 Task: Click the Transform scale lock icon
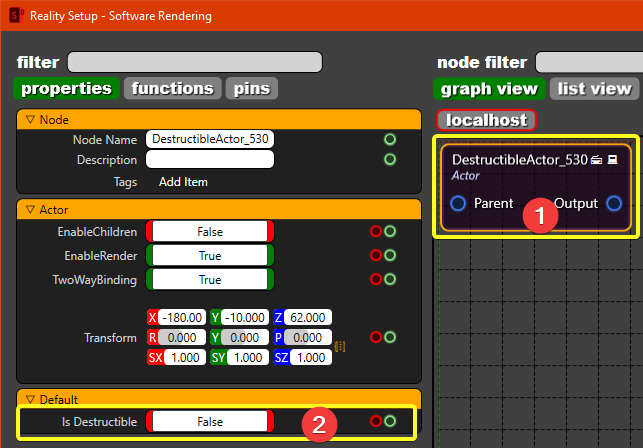coord(340,347)
